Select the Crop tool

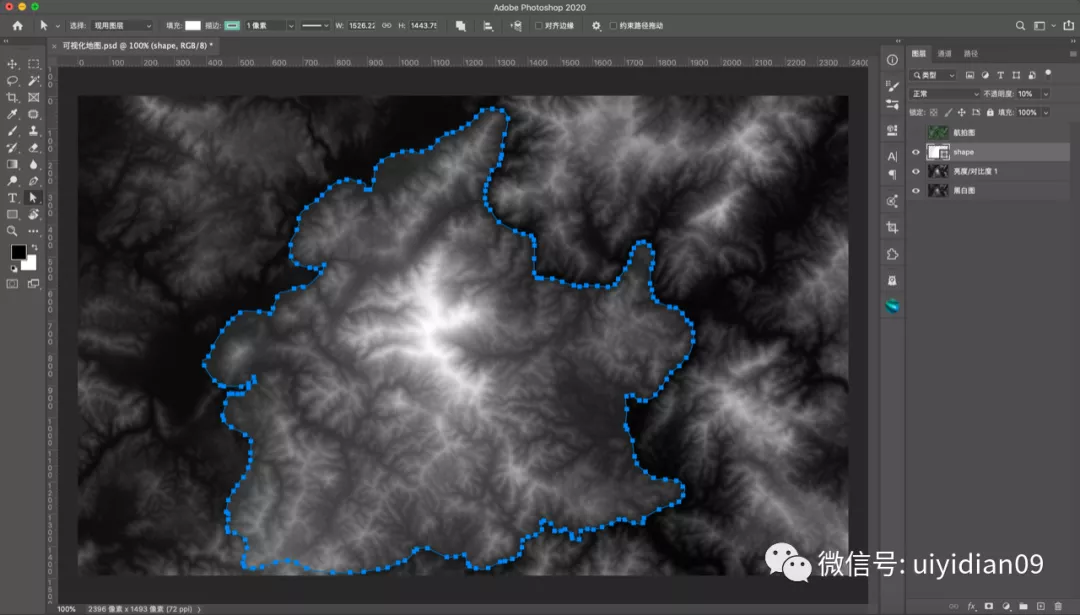tap(12, 98)
